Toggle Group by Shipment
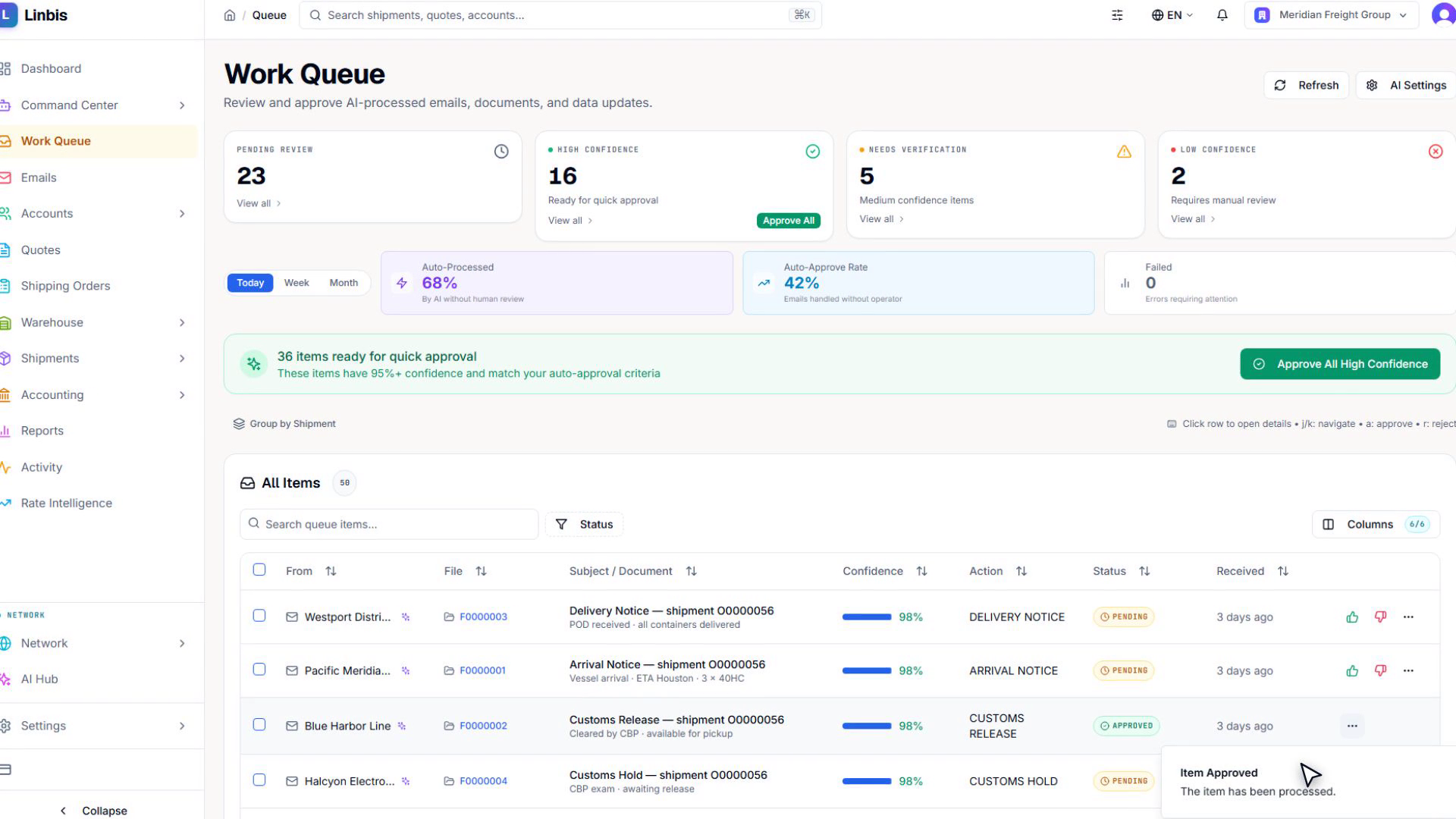This screenshot has width=1456, height=819. [284, 424]
